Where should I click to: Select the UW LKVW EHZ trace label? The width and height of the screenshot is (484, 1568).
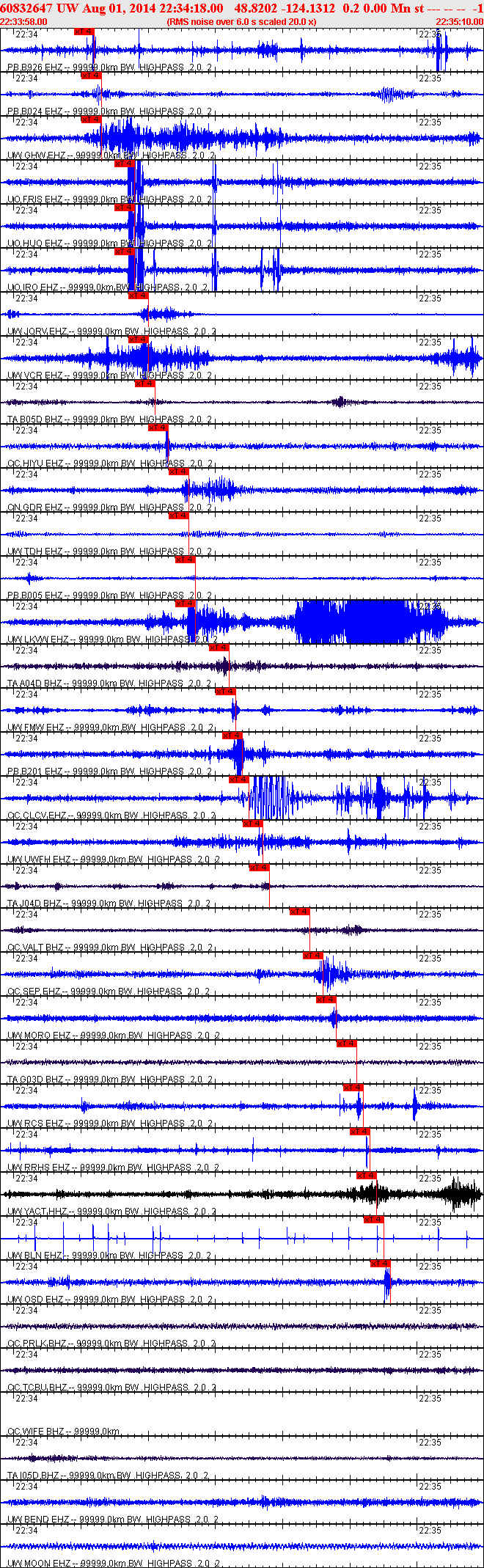(111, 640)
